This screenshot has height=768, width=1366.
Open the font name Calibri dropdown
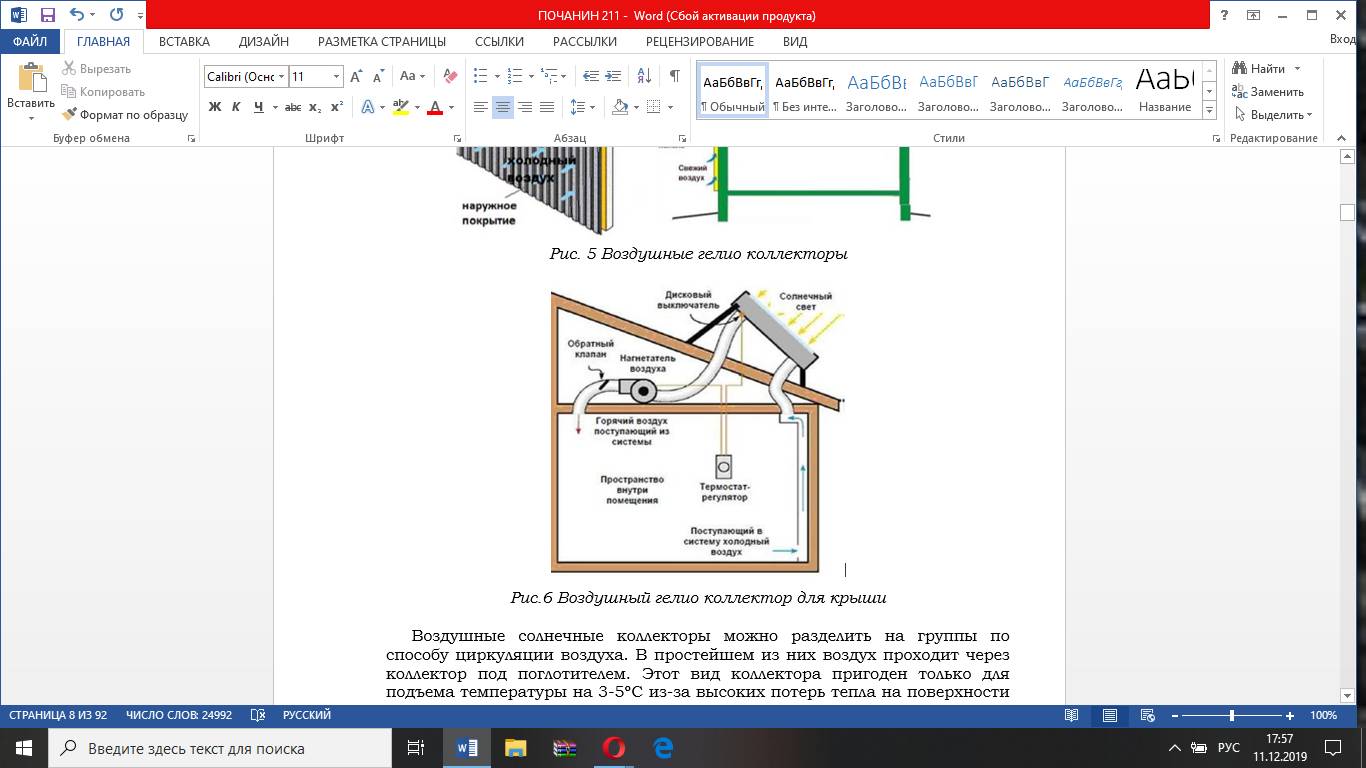point(282,76)
